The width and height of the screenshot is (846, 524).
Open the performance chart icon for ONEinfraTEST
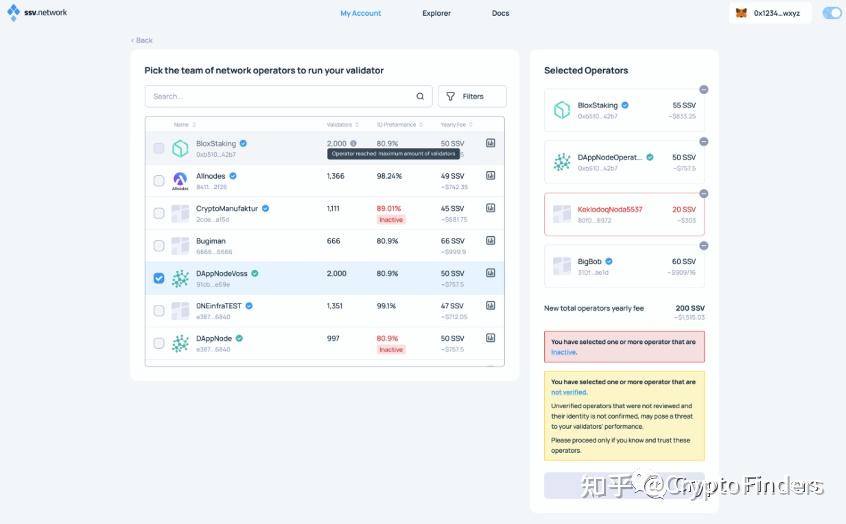490,305
